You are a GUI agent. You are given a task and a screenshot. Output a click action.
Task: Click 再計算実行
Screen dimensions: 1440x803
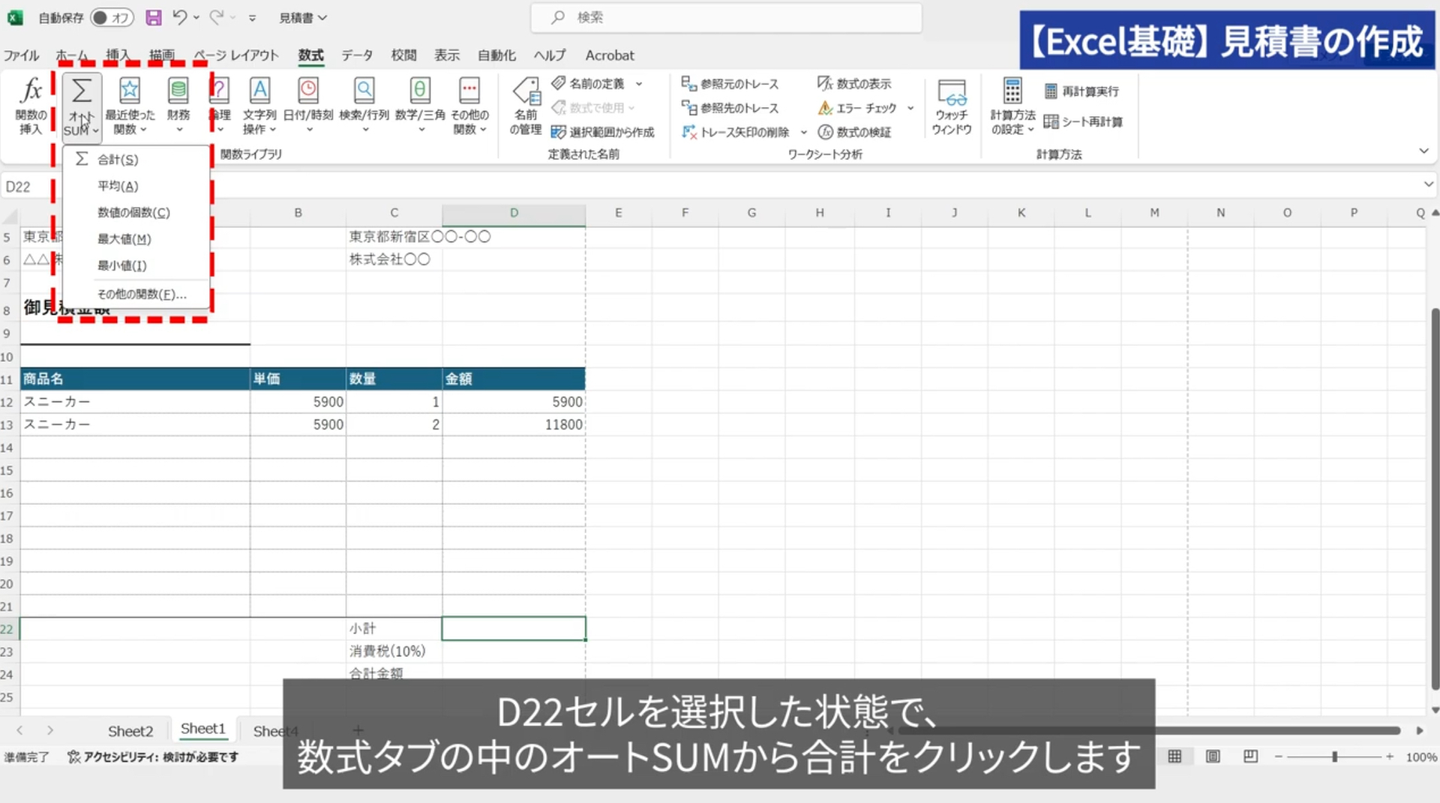(x=1081, y=91)
